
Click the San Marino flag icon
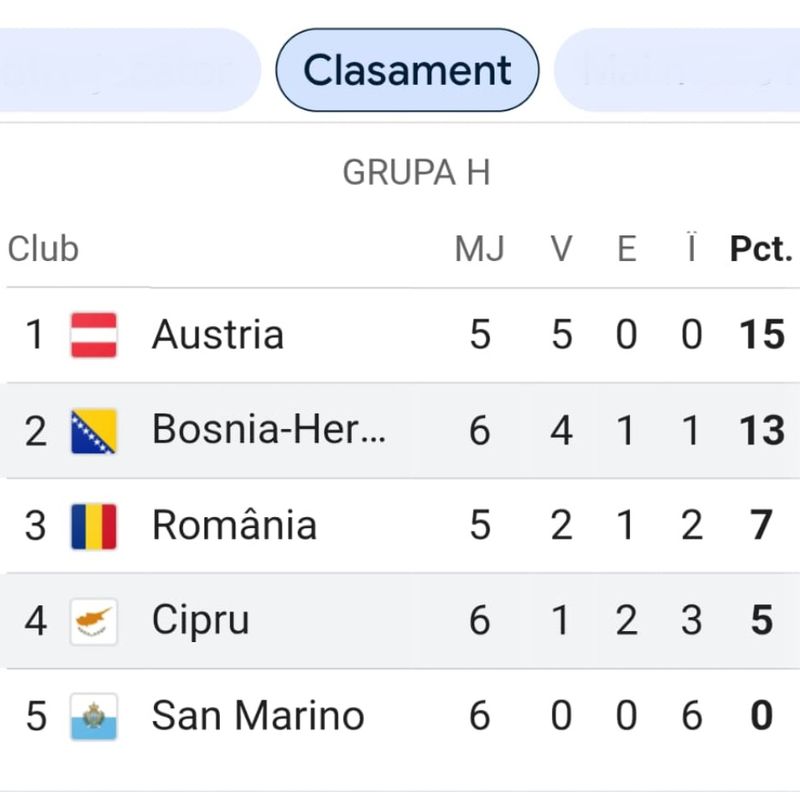(x=94, y=716)
